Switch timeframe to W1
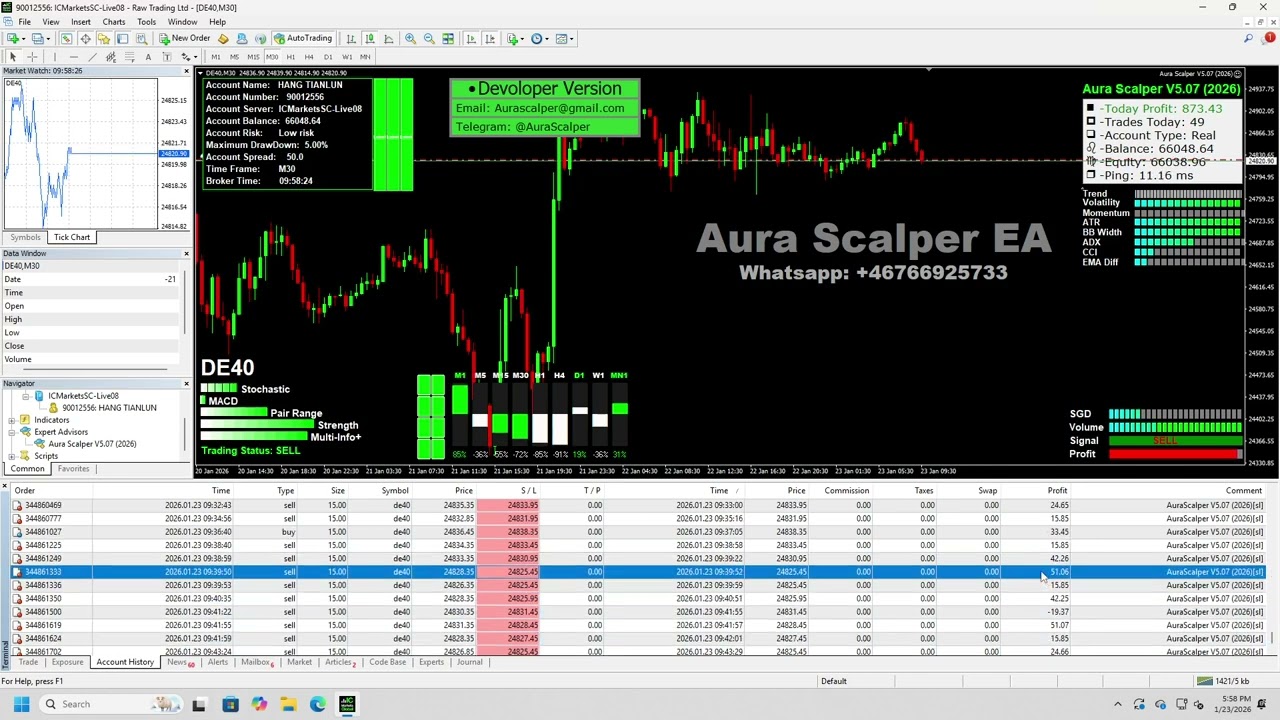The height and width of the screenshot is (720, 1280). [x=347, y=56]
